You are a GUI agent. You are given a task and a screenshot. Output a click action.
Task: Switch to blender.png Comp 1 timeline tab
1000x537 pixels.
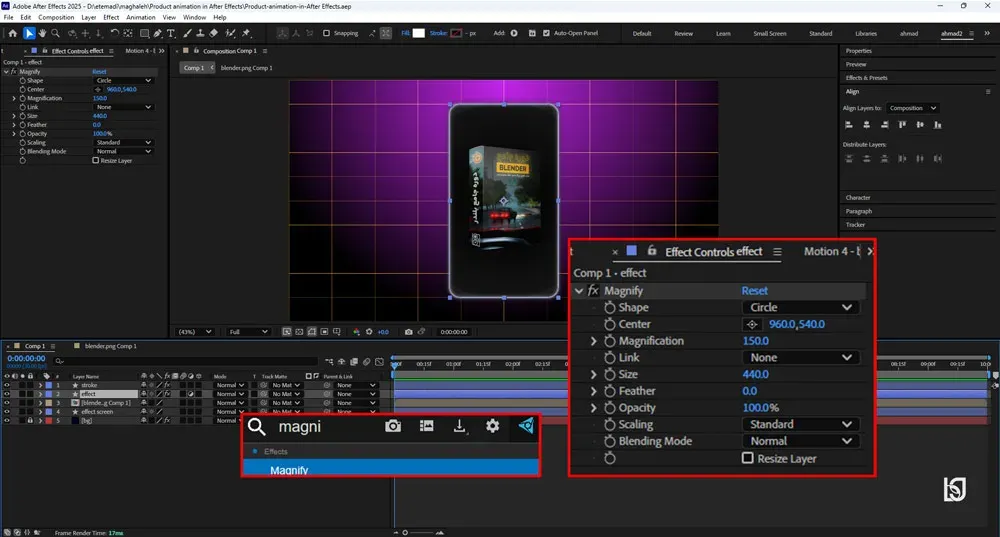click(111, 346)
